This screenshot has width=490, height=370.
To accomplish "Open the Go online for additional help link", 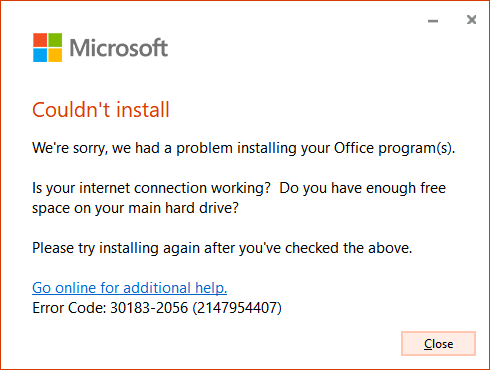I will click(129, 288).
